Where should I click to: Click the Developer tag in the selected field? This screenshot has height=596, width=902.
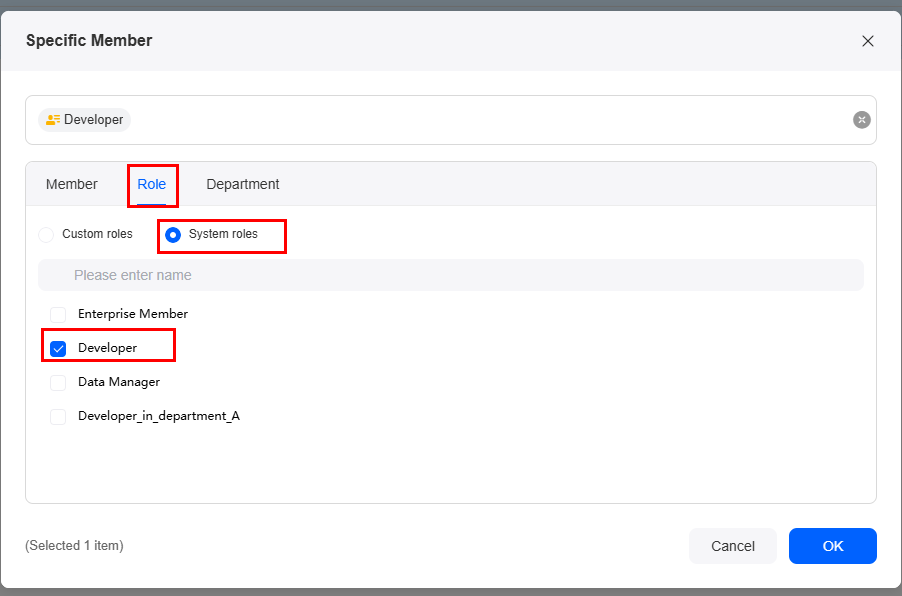pyautogui.click(x=85, y=120)
